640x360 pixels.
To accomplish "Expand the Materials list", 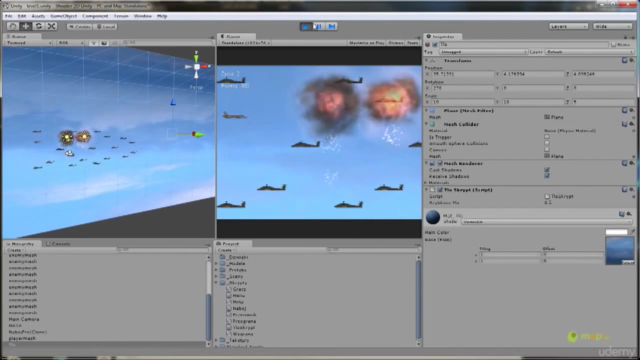I will [x=427, y=183].
